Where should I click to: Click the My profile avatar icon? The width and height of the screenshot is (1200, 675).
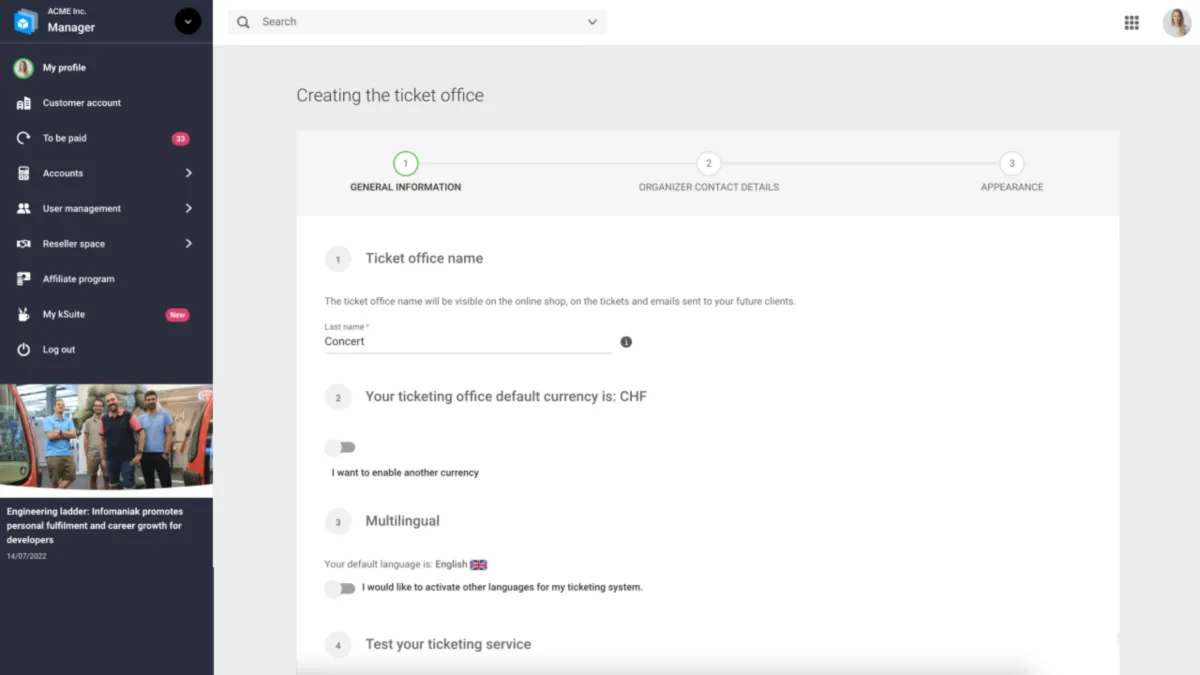[23, 68]
